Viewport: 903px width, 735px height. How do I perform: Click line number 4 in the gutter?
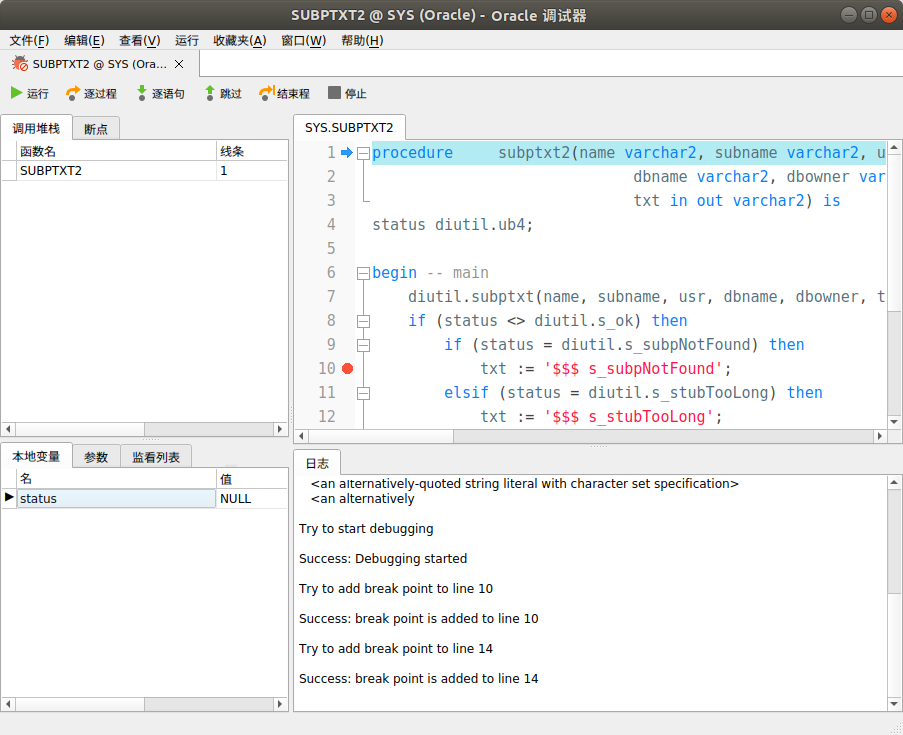pyautogui.click(x=331, y=225)
